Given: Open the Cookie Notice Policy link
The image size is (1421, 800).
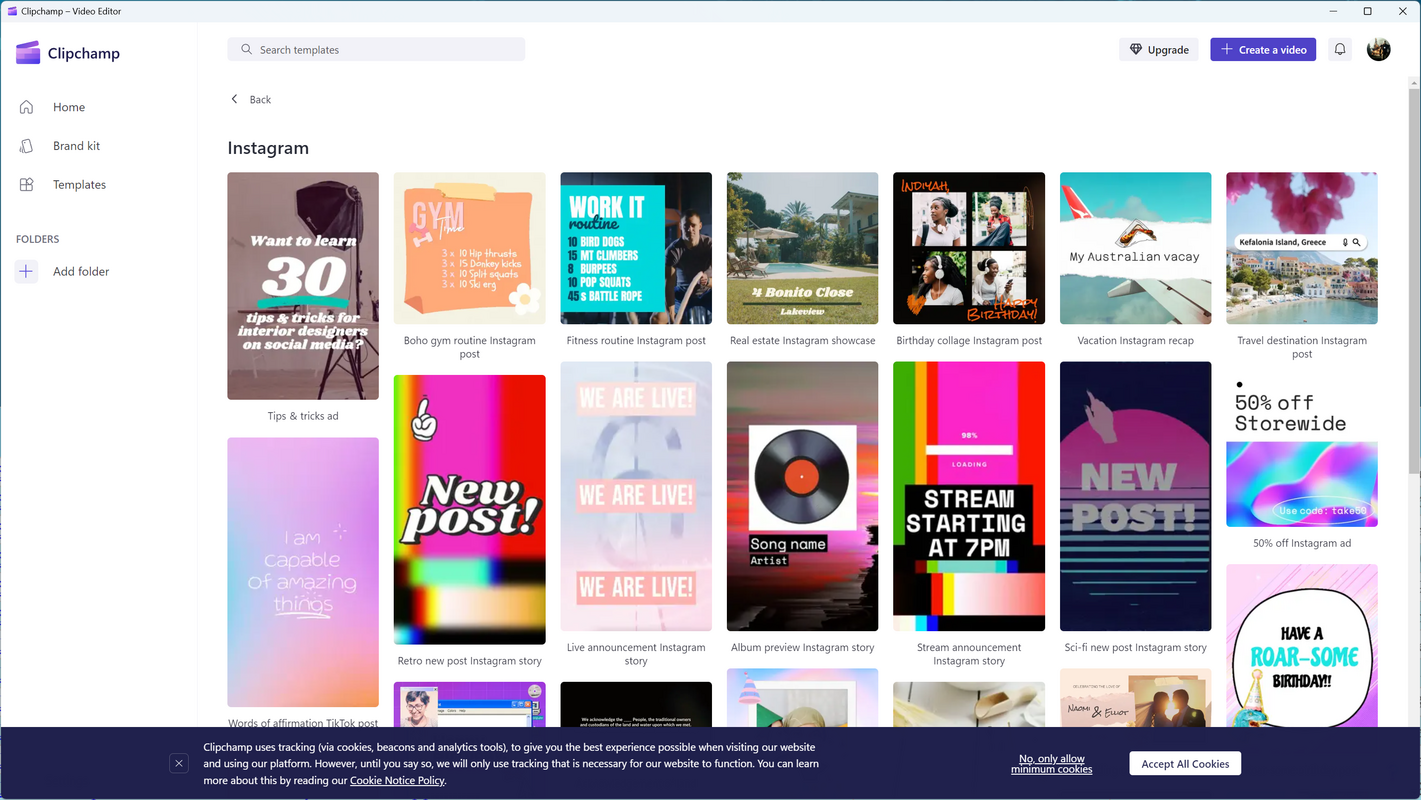Looking at the screenshot, I should pyautogui.click(x=397, y=781).
